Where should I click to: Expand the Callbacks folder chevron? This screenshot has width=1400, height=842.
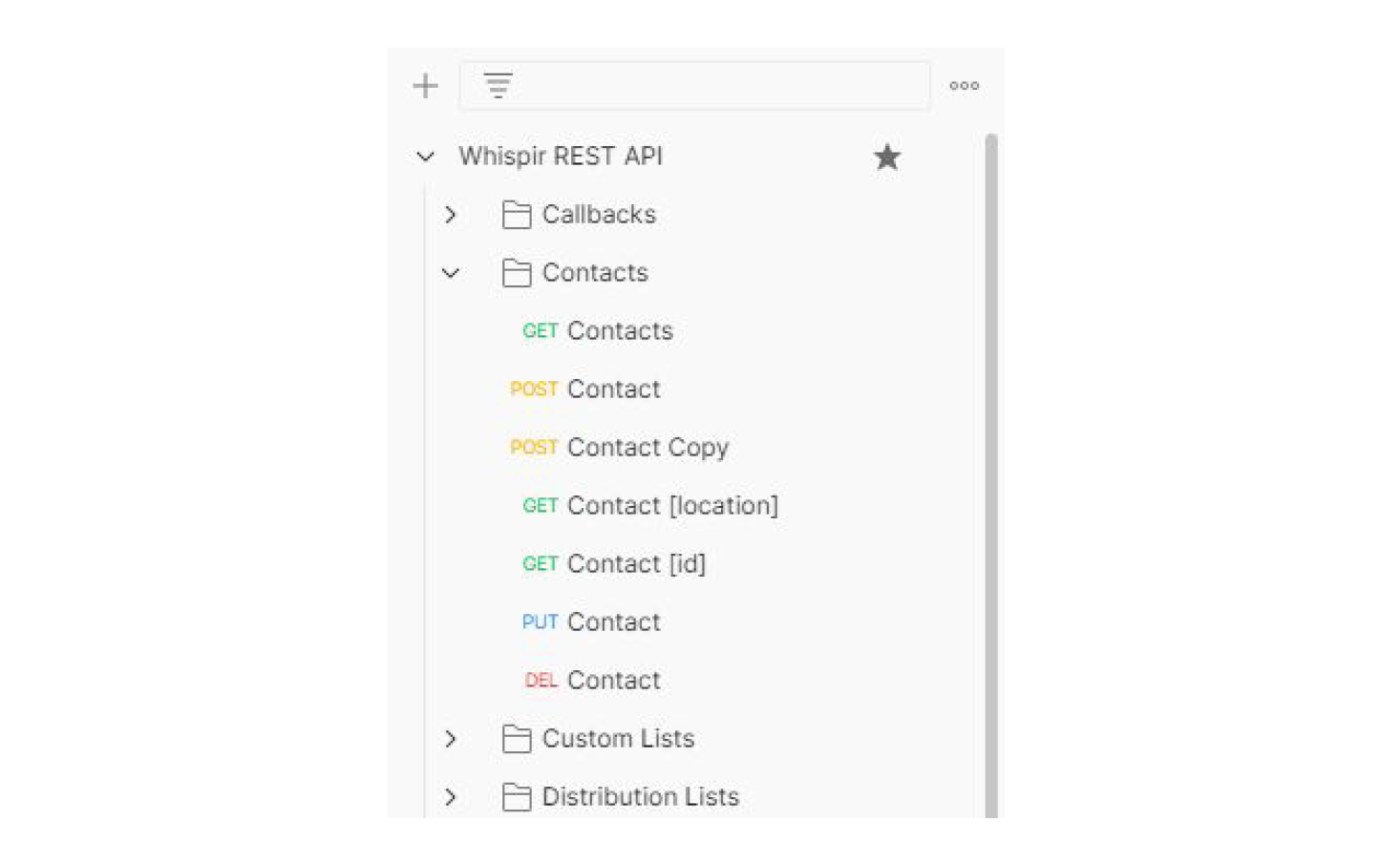coord(451,215)
